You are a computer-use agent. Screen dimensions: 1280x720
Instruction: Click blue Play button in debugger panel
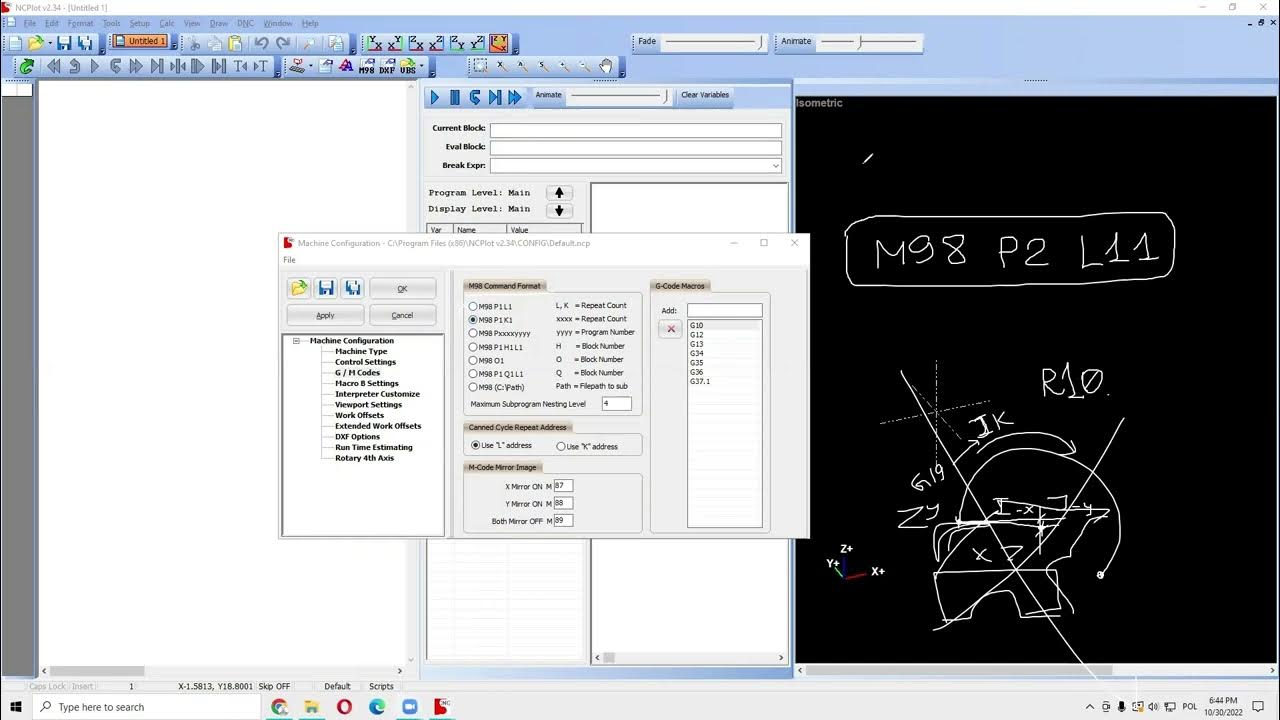[x=434, y=97]
